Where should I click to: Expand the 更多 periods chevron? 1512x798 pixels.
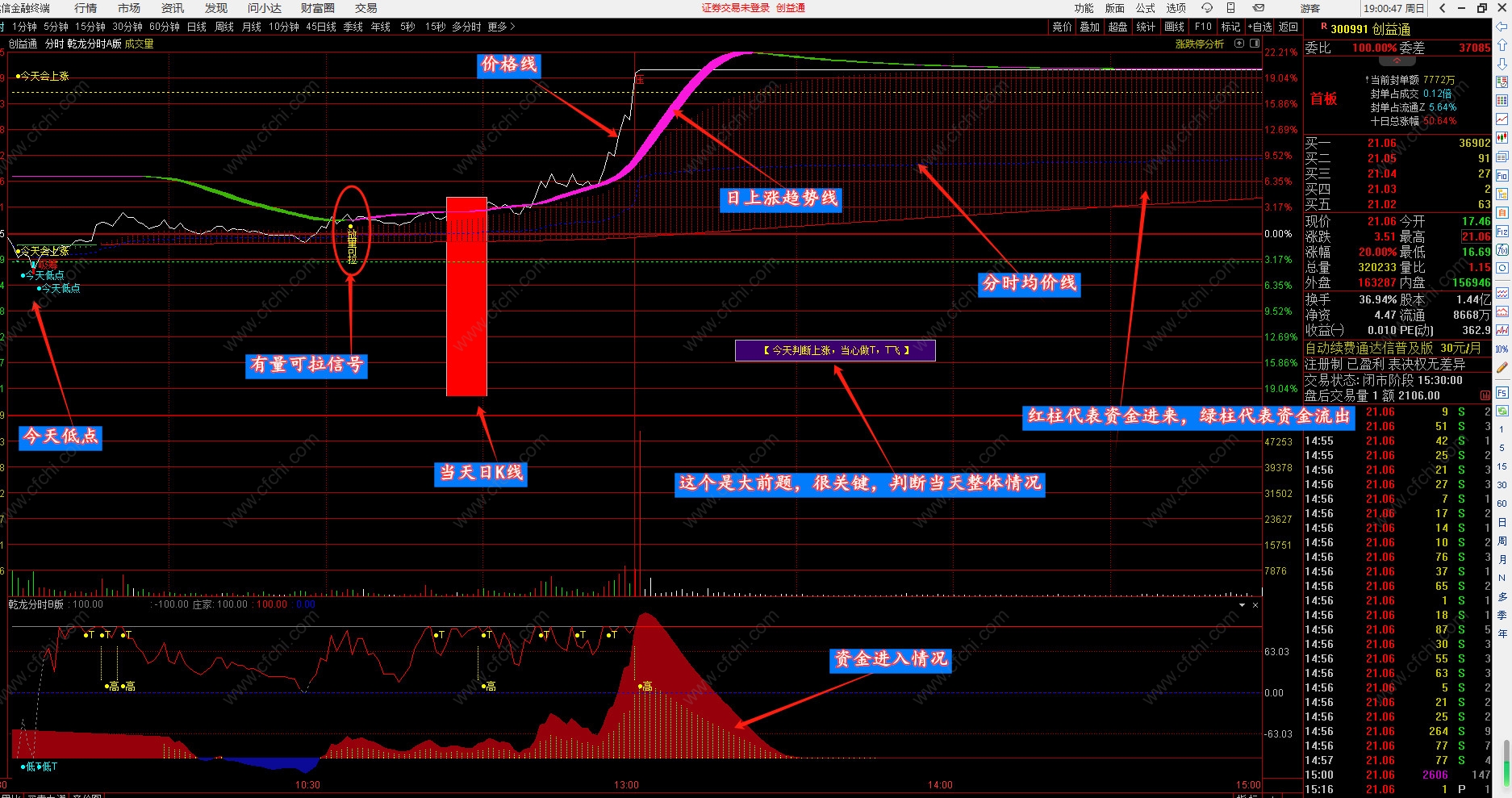click(512, 27)
